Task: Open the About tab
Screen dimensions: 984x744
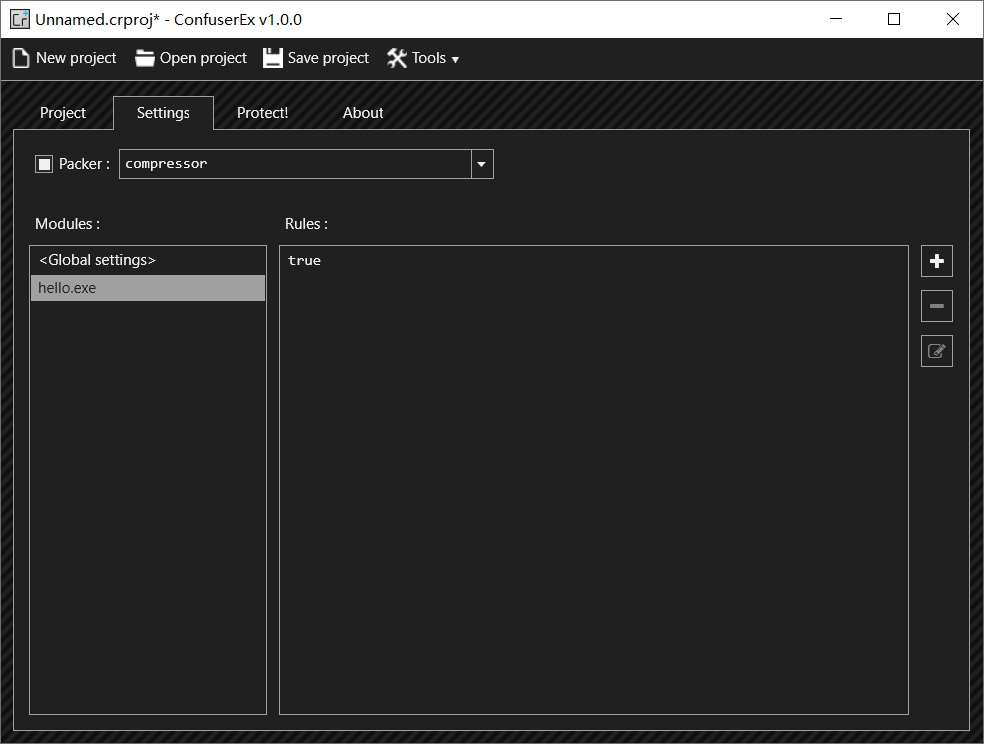Action: click(363, 113)
